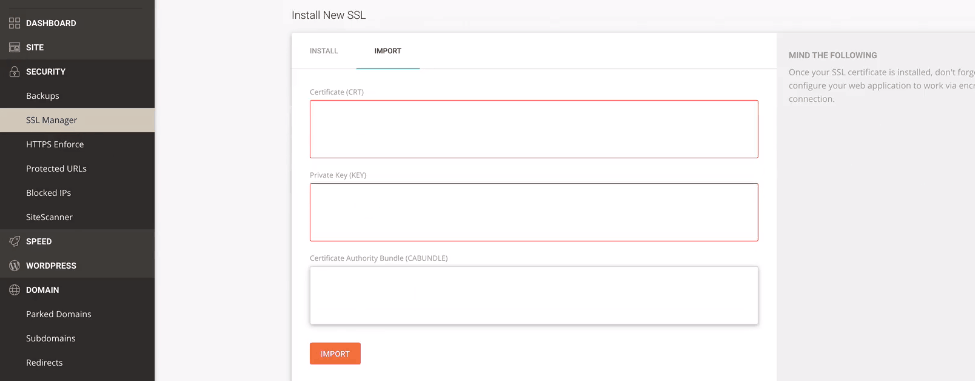Click the Install New SSL heading
This screenshot has height=381, width=975.
(329, 15)
